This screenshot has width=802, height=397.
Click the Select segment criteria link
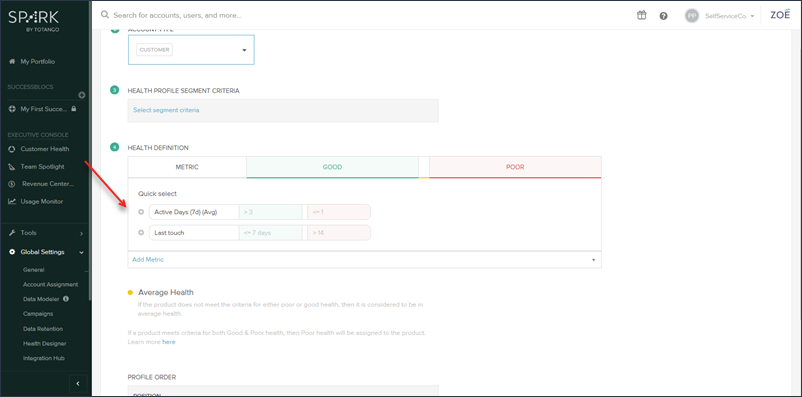point(166,110)
